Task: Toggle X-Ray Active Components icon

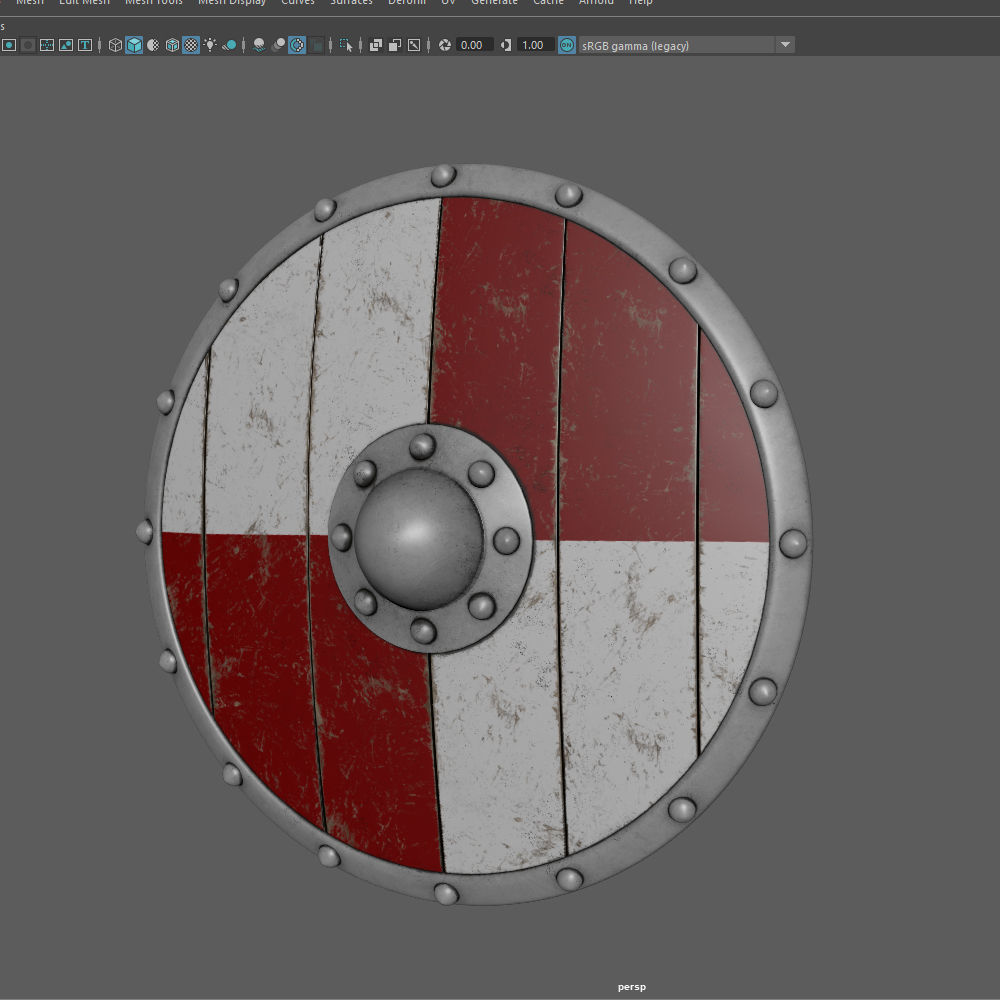Action: coord(395,45)
